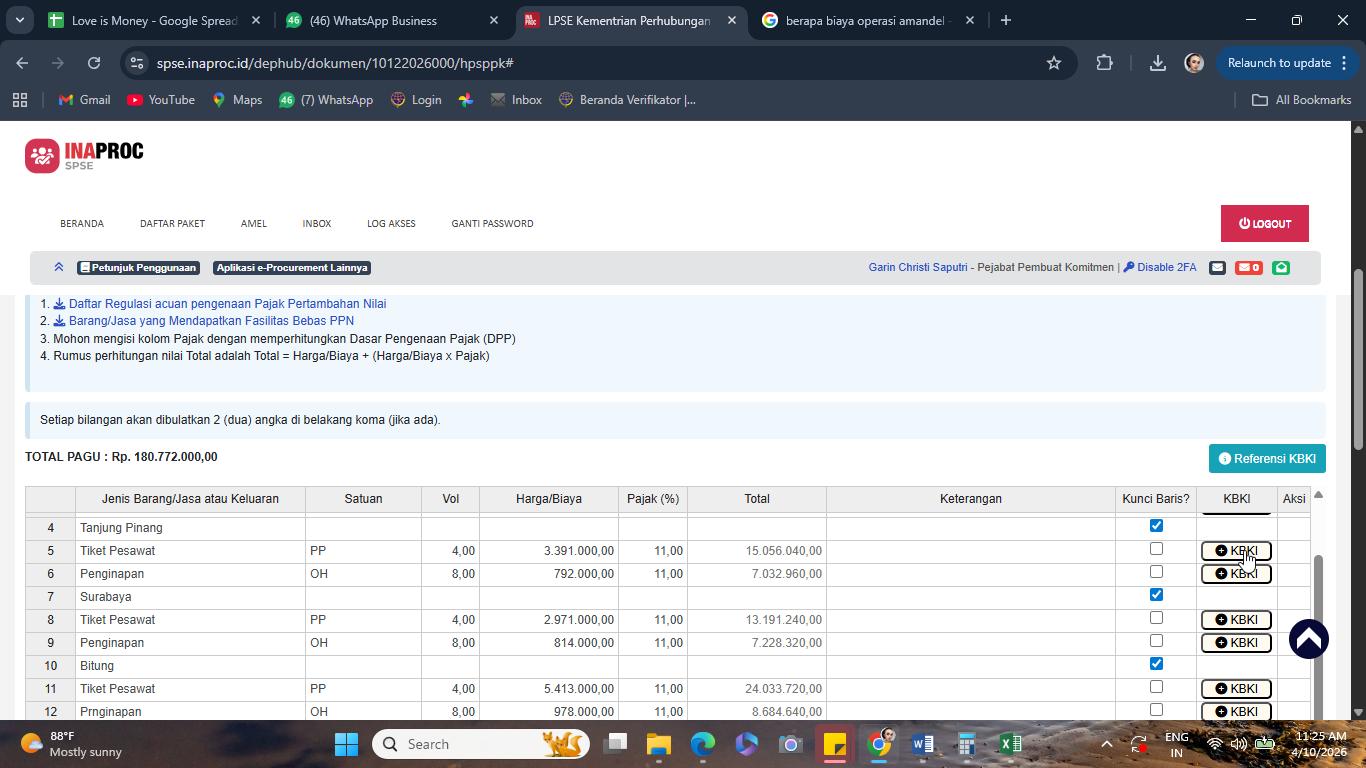Click the scroll-to-top round arrow button
Image resolution: width=1366 pixels, height=768 pixels.
(x=1308, y=639)
